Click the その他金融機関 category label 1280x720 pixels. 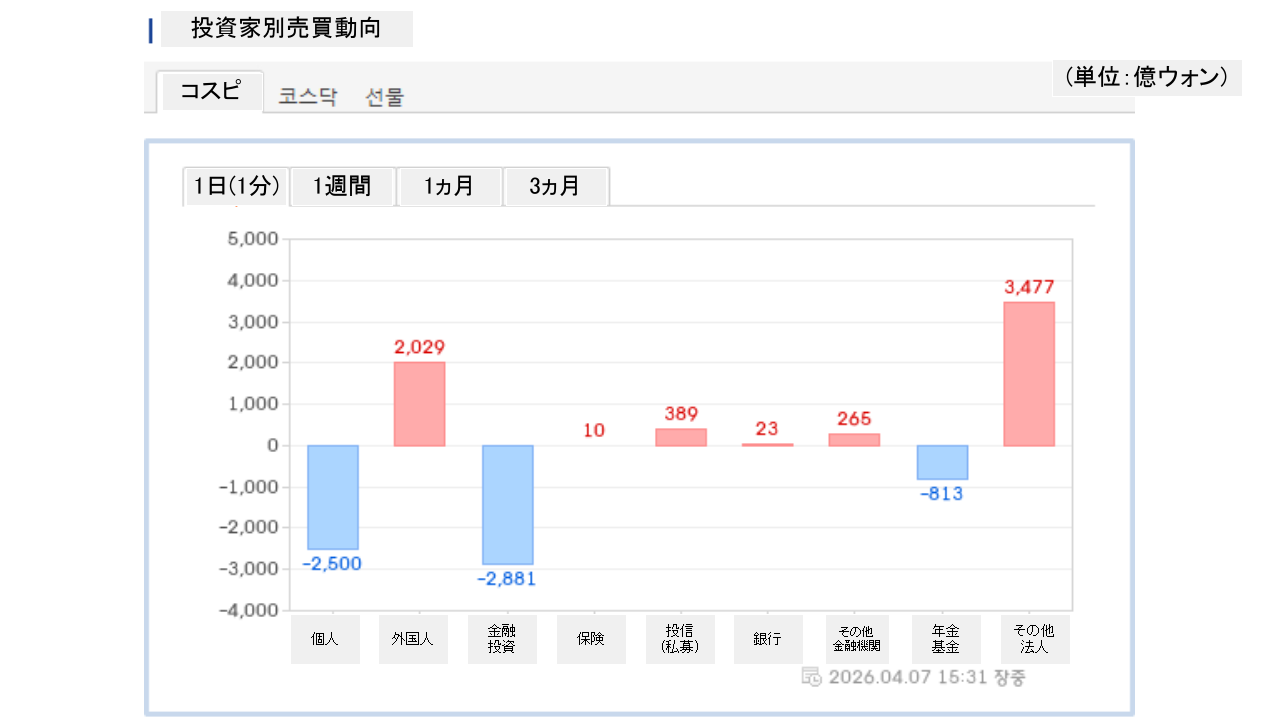(x=854, y=639)
